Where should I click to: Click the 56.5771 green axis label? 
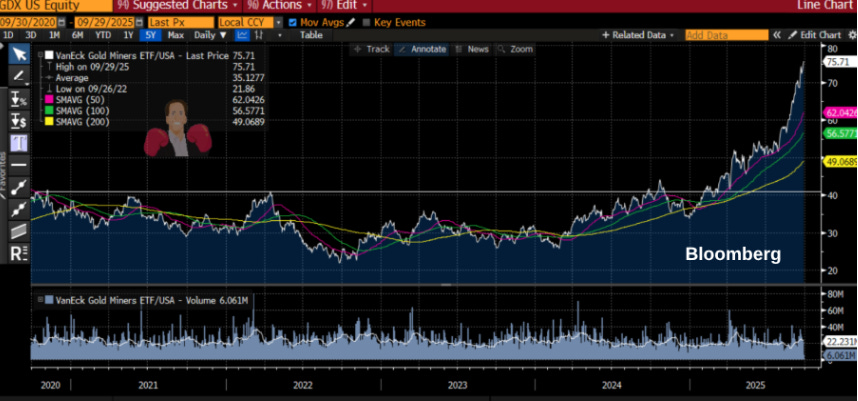(x=840, y=133)
